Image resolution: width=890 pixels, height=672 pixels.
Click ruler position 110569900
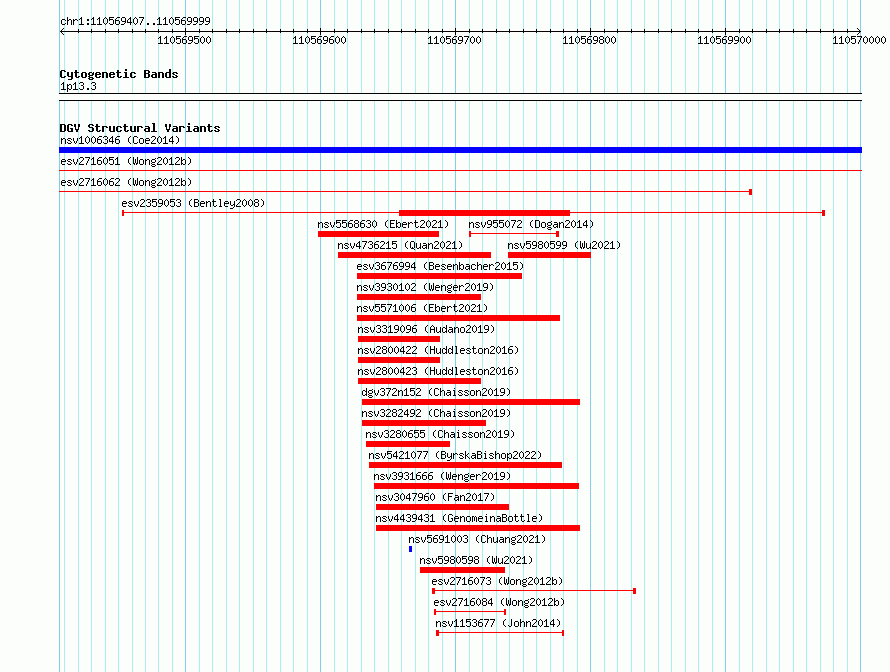click(x=724, y=40)
